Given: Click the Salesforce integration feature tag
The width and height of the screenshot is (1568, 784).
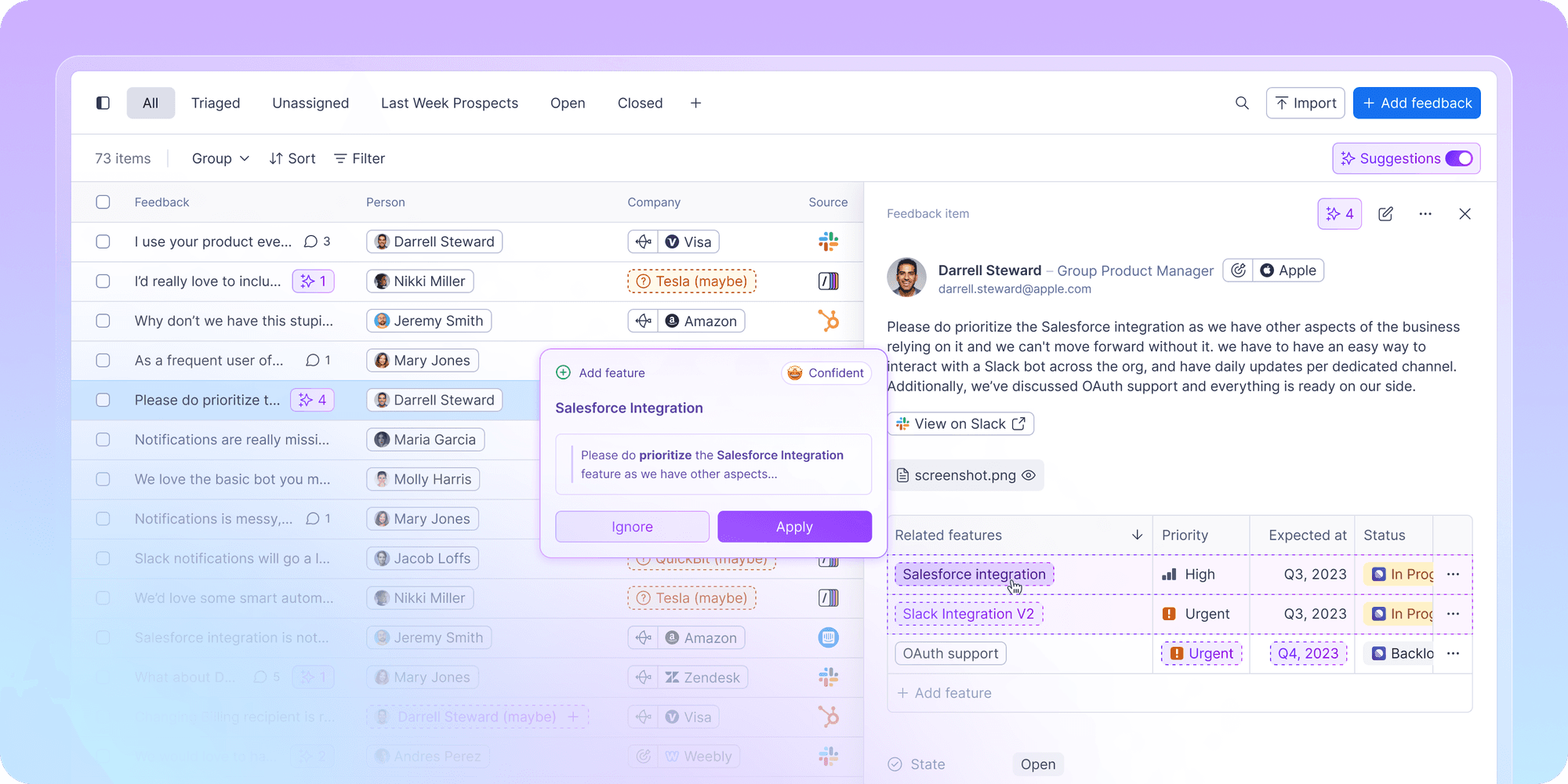Looking at the screenshot, I should coord(974,574).
